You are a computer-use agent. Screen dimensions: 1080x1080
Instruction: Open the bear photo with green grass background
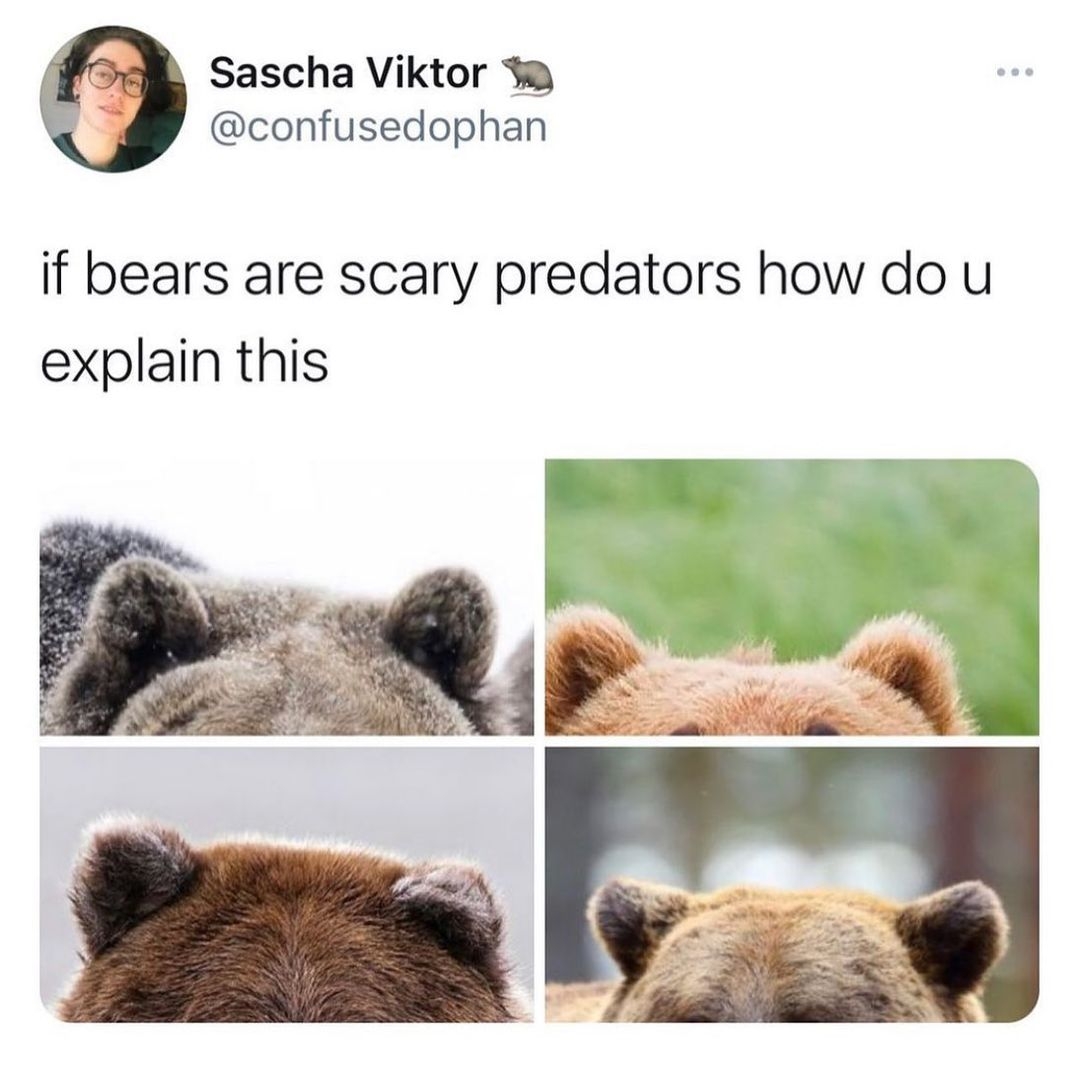click(x=792, y=597)
